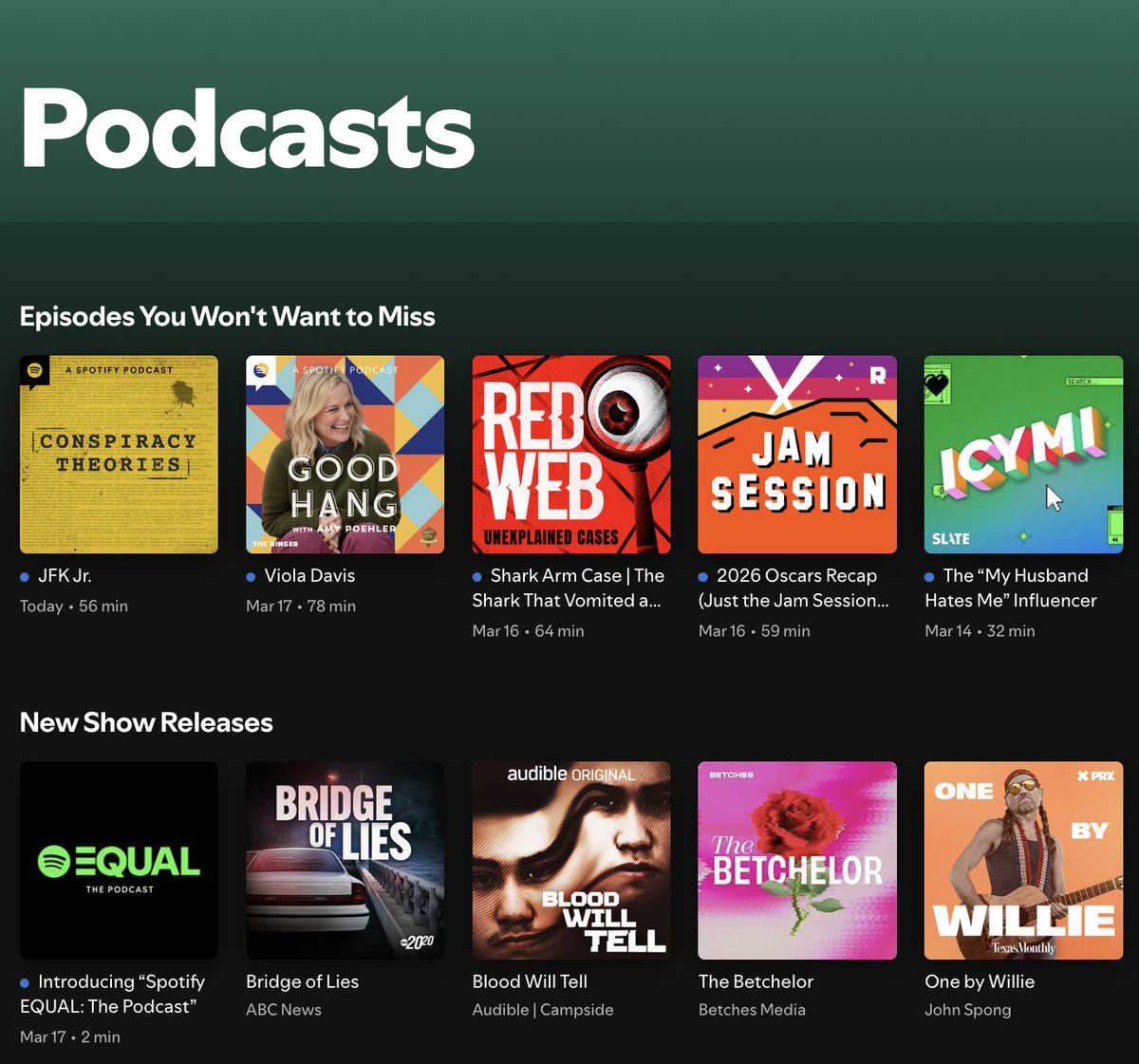Open Introducing "Spotify EQUAL: The Podcast" title

pos(113,995)
